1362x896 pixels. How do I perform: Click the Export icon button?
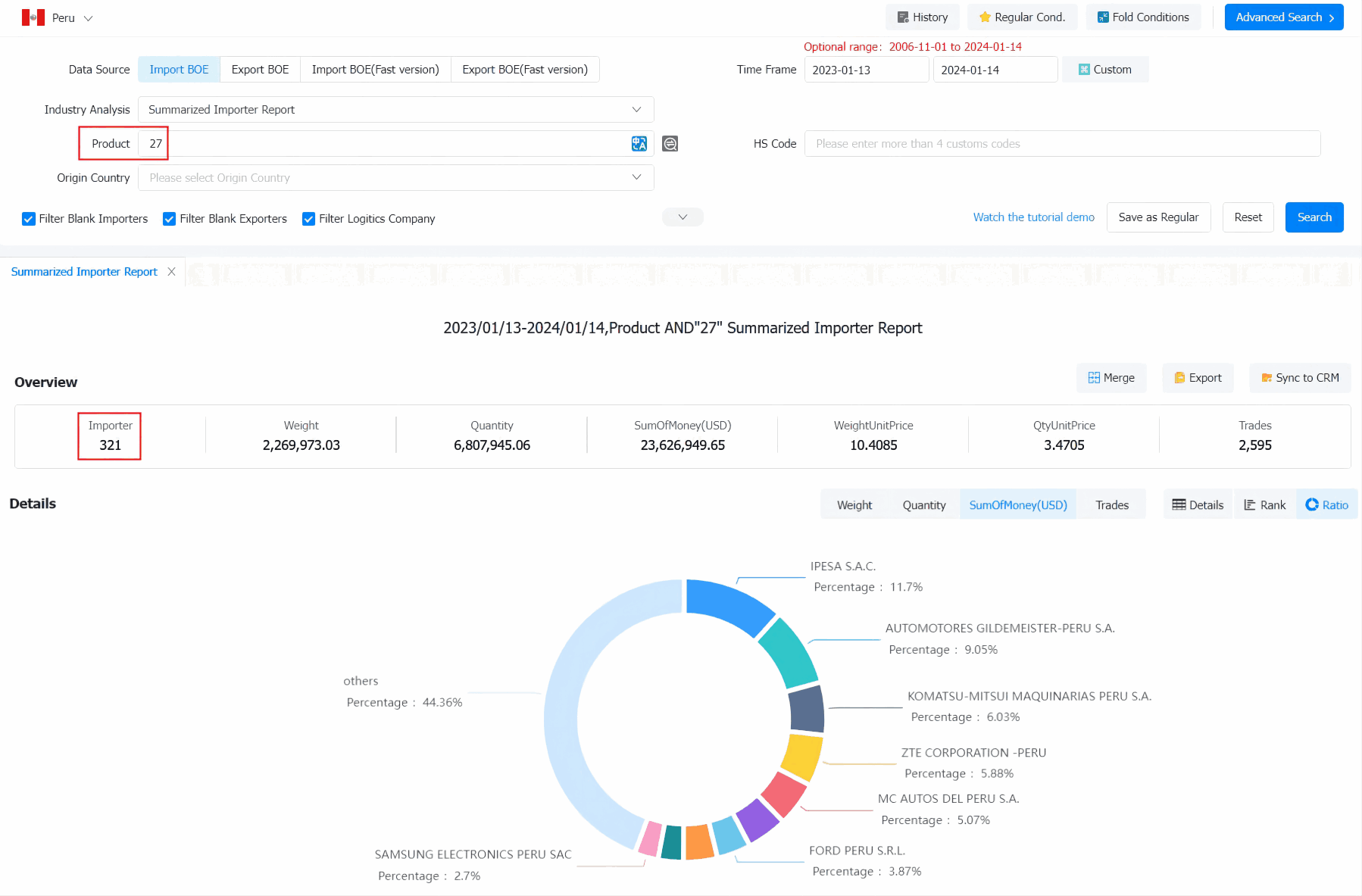click(1198, 378)
